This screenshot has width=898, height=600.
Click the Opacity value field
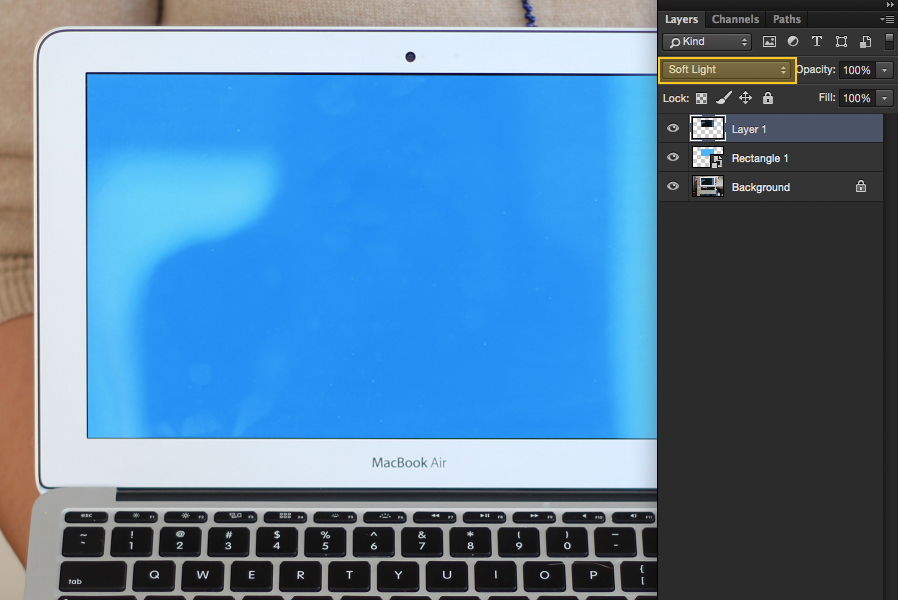click(x=857, y=70)
